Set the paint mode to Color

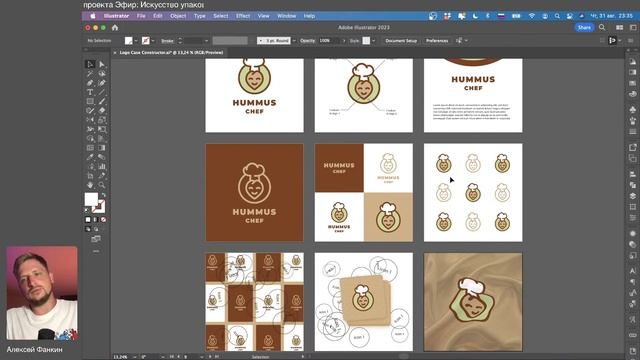(x=88, y=220)
